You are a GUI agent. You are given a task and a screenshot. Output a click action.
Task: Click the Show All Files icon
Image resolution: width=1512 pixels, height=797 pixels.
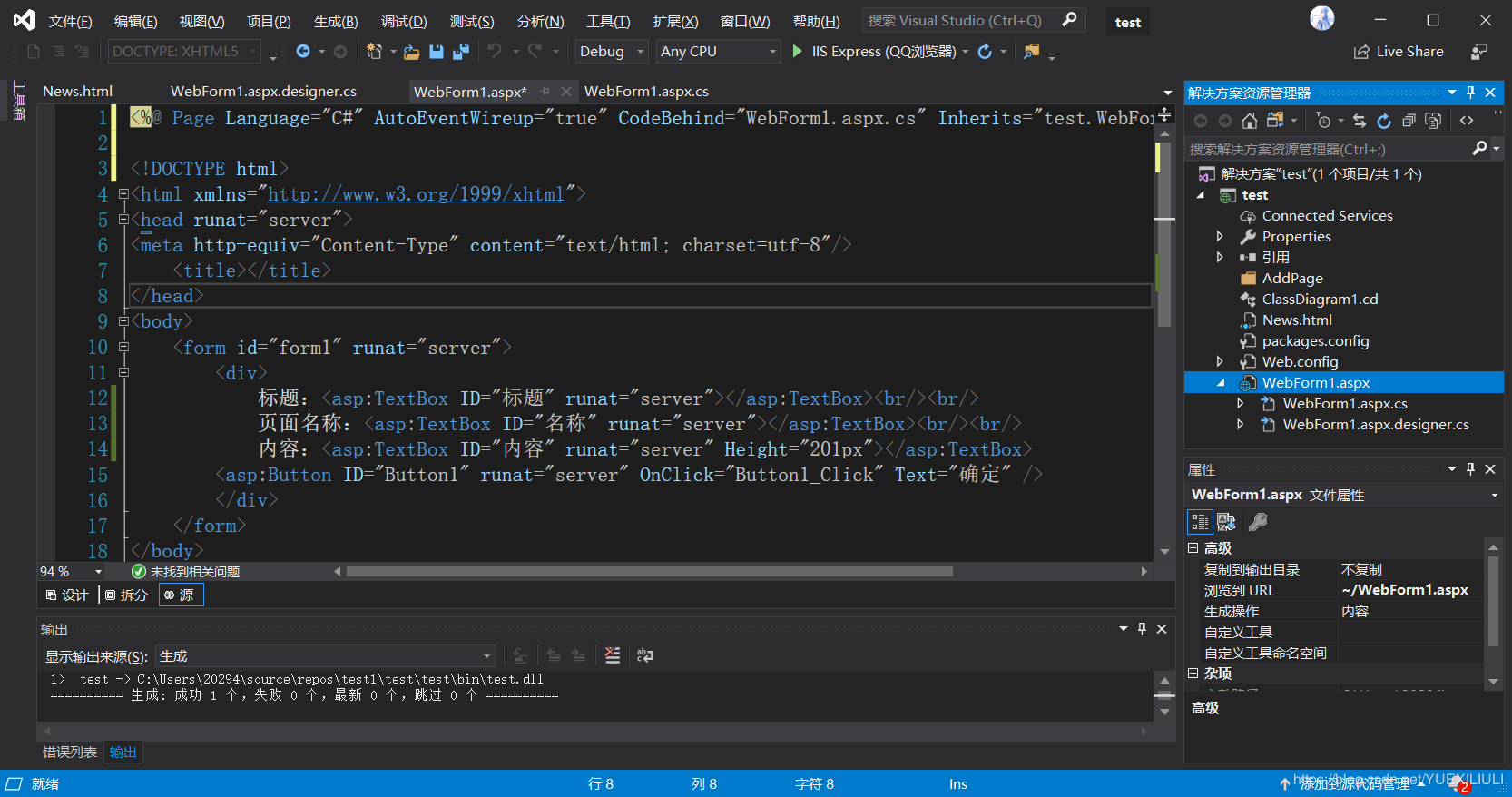click(1433, 121)
